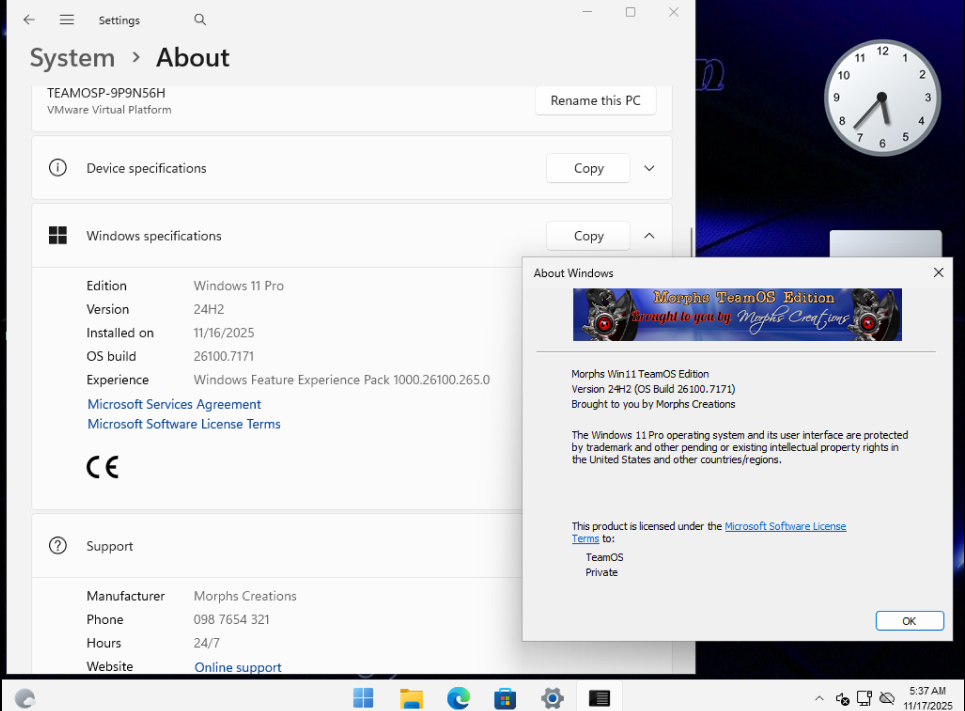Screen dimensions: 965x711
Task: Click the Rename this PC button
Action: coord(595,100)
